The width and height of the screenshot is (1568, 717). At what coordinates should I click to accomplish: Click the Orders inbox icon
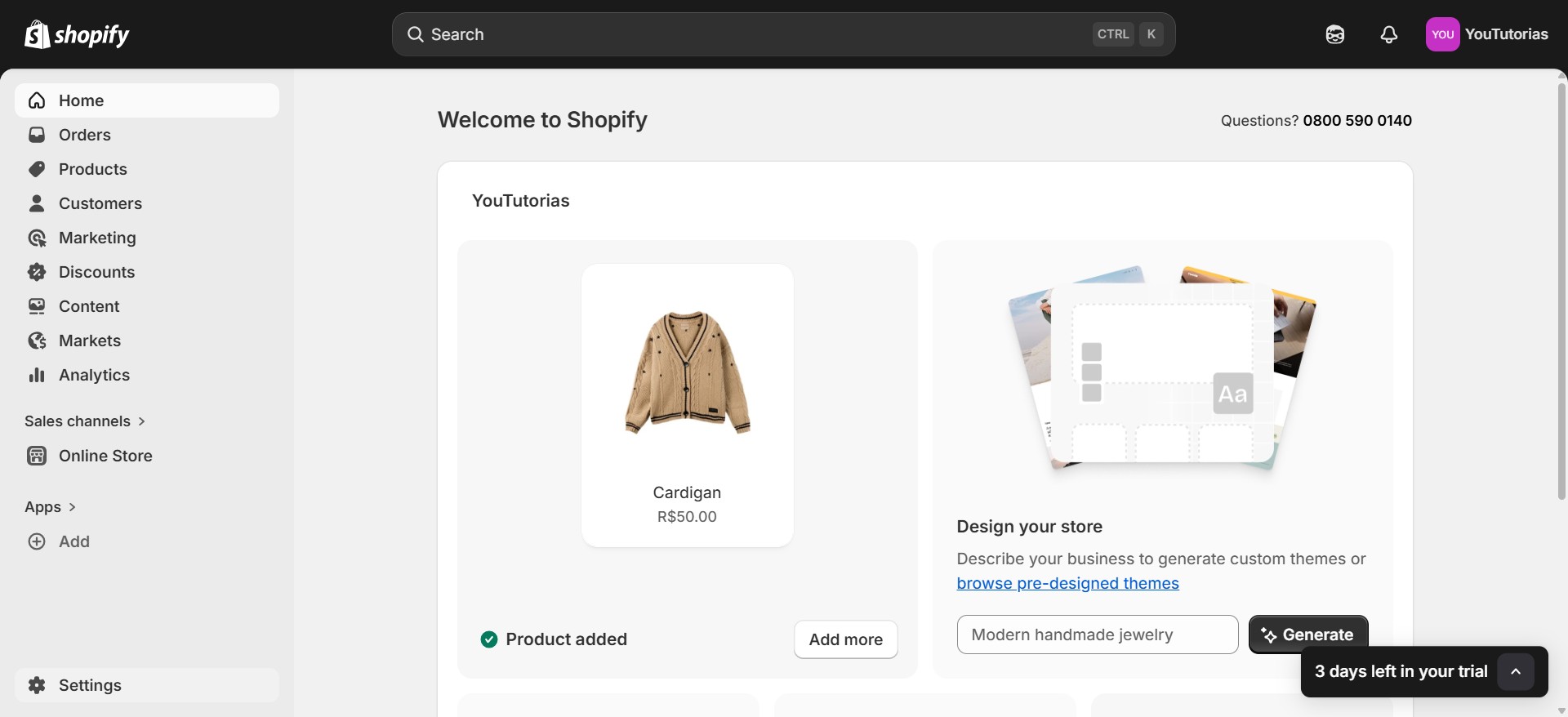click(x=37, y=135)
